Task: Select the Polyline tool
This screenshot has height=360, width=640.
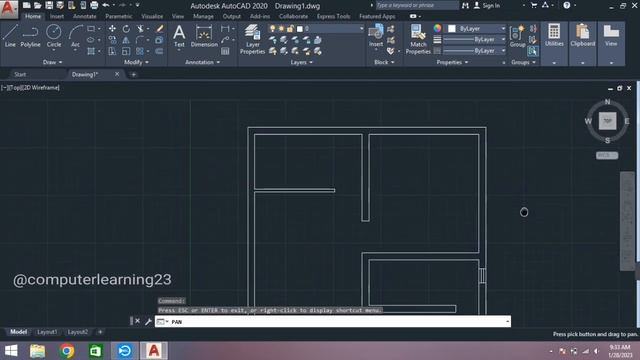Action: point(30,36)
